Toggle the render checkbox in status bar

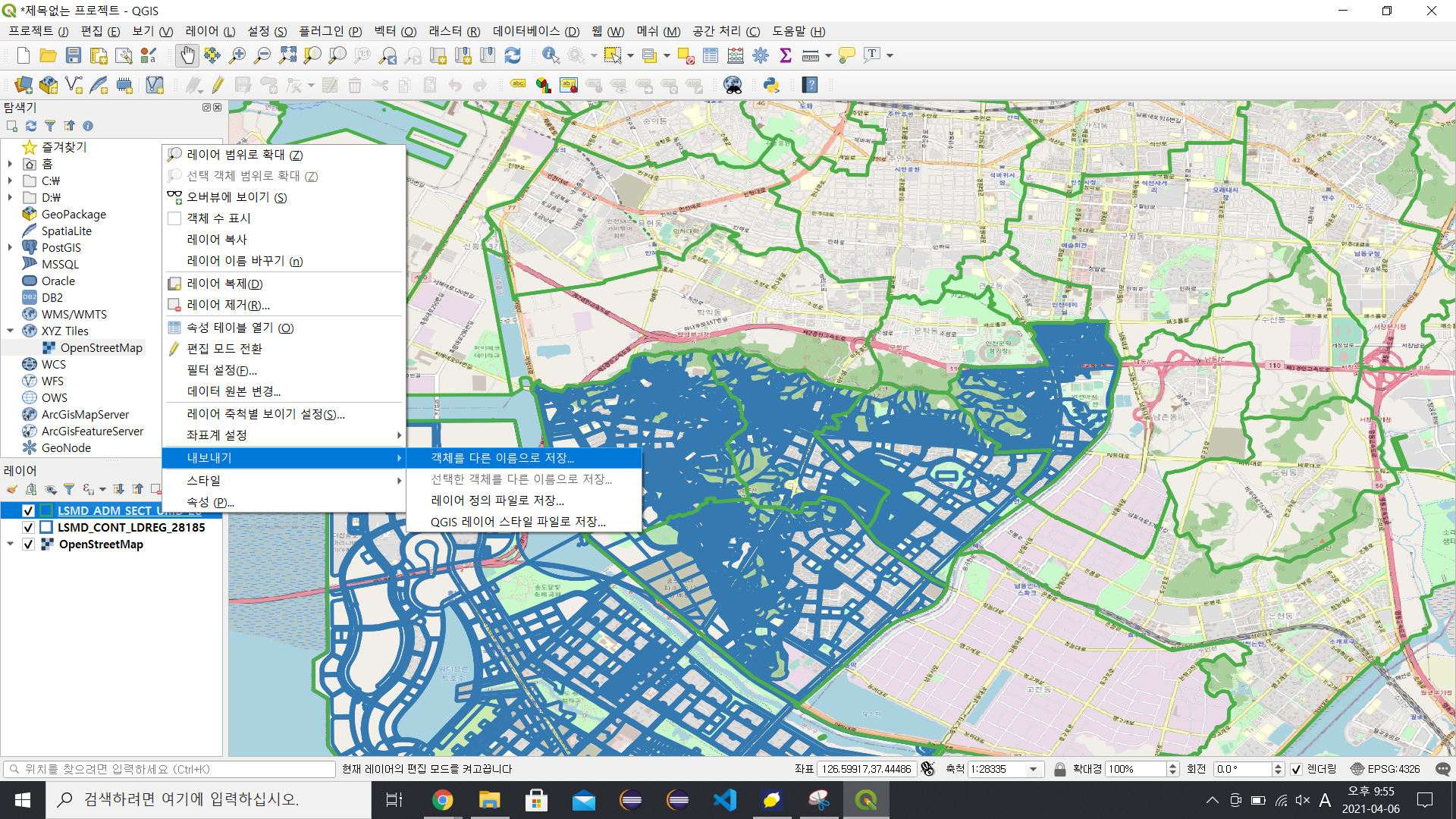1296,769
